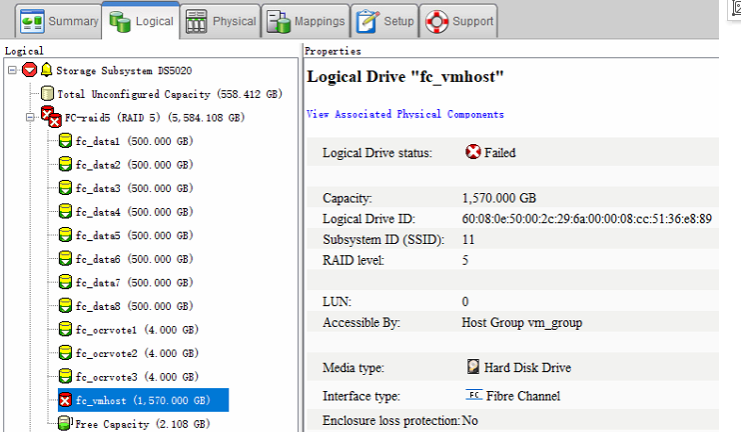Click the Total Unconfigured Capacity cylinder icon
This screenshot has width=741, height=433.
tap(47, 94)
